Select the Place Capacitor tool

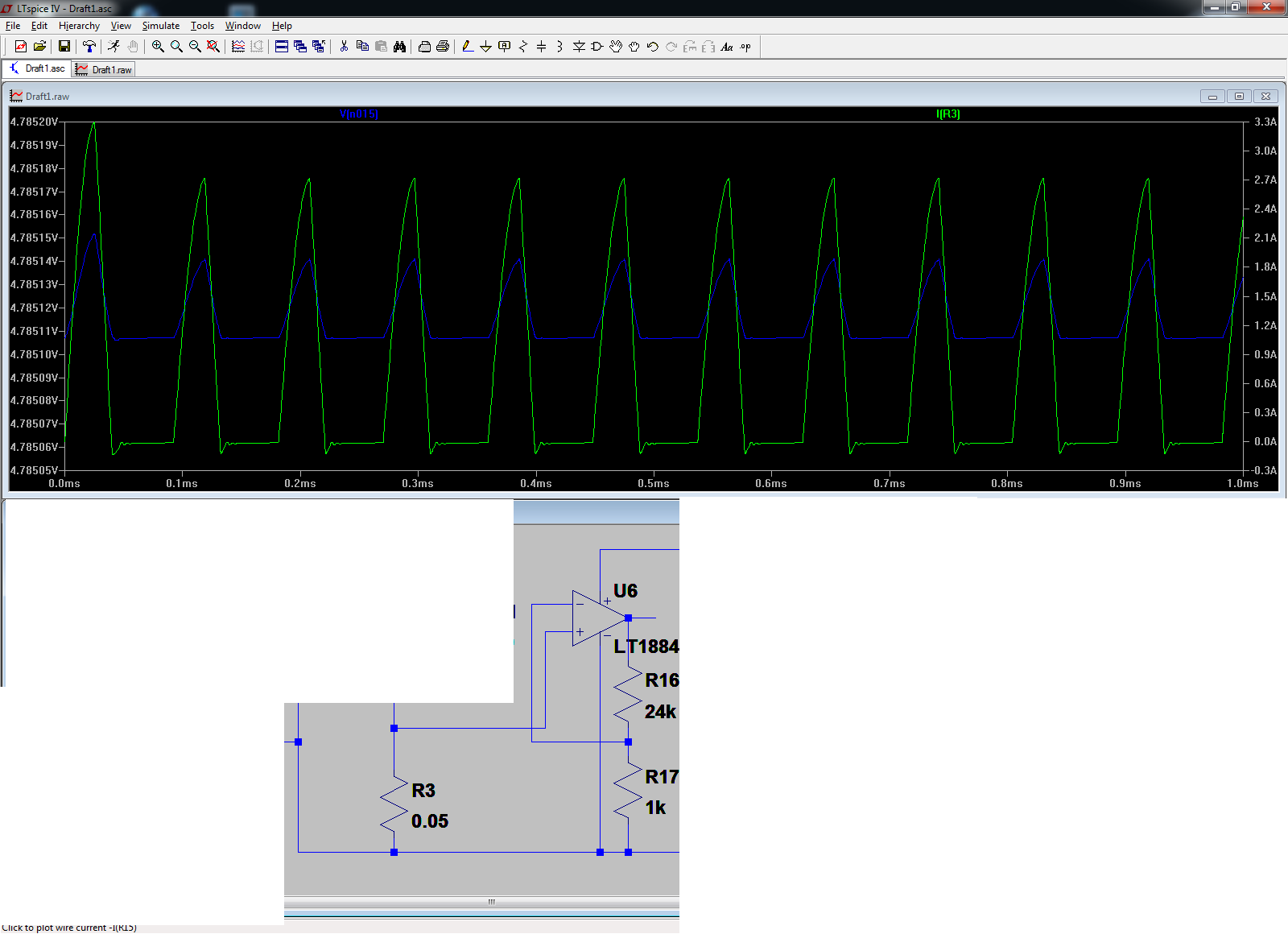(x=541, y=47)
